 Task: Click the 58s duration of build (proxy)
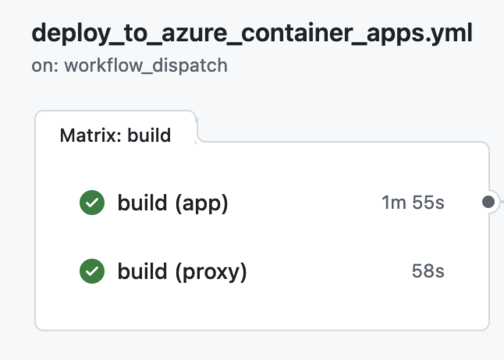(428, 271)
